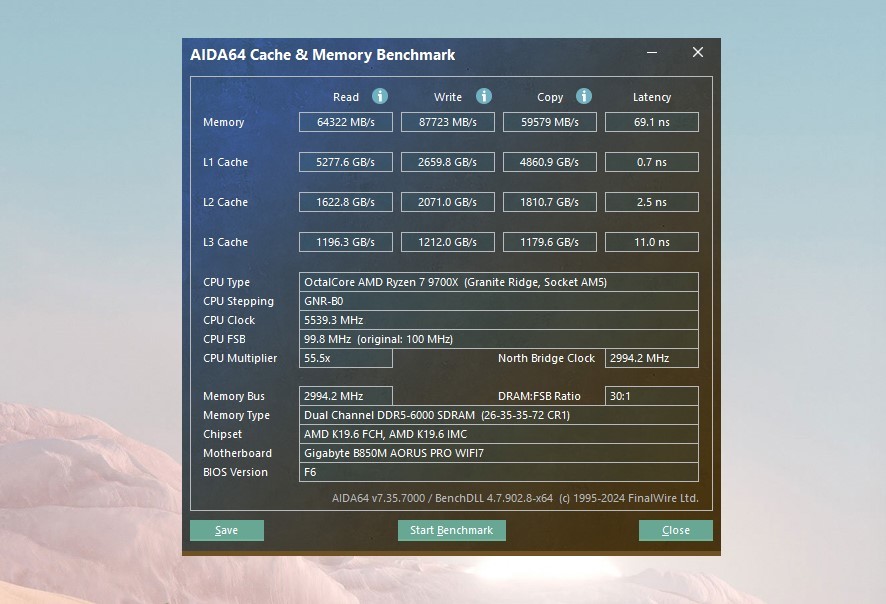Click the CPU Clock label
Viewport: 886px width, 604px height.
(229, 320)
